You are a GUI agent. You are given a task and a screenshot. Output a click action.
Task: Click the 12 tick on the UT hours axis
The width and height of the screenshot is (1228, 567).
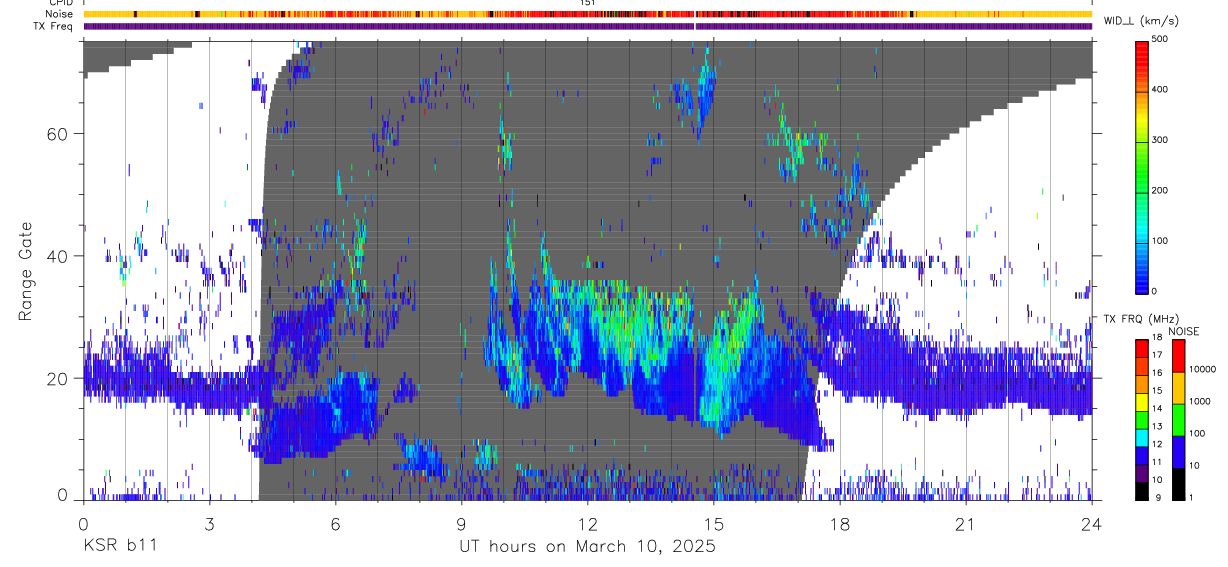587,523
